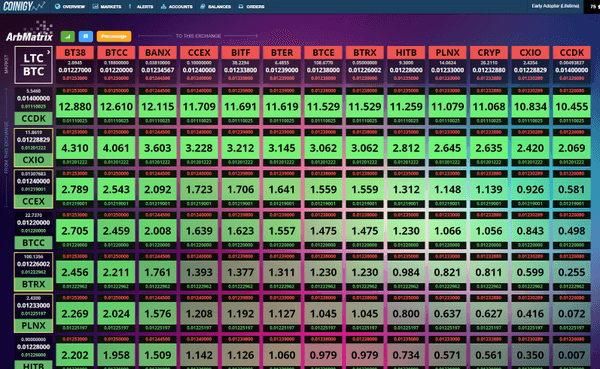Screen dimensions: 600x369
Task: Click the 0.498 cell under CCDK
Action: click(x=572, y=231)
